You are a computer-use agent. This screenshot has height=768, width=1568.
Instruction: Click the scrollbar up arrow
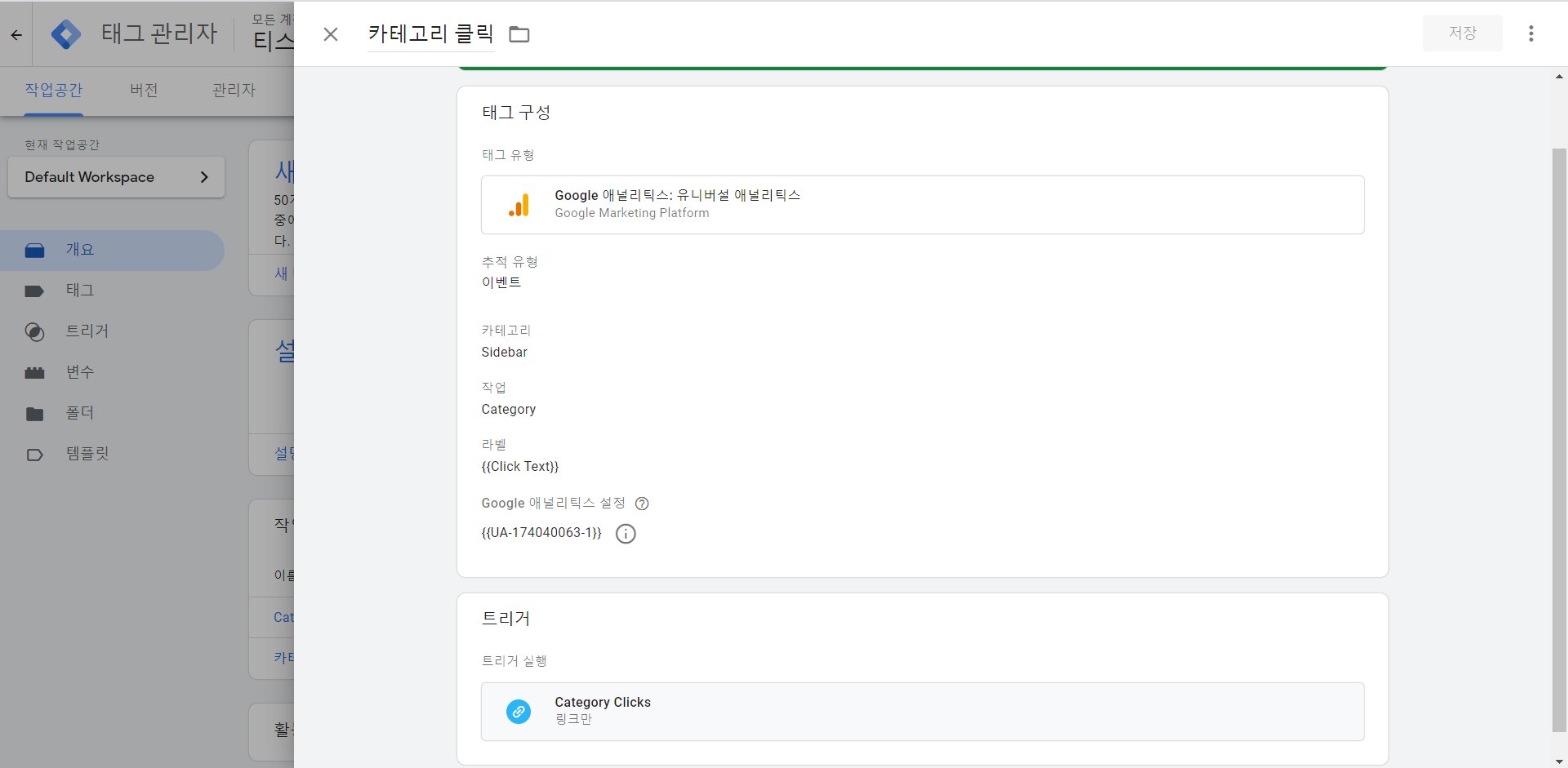[1559, 76]
